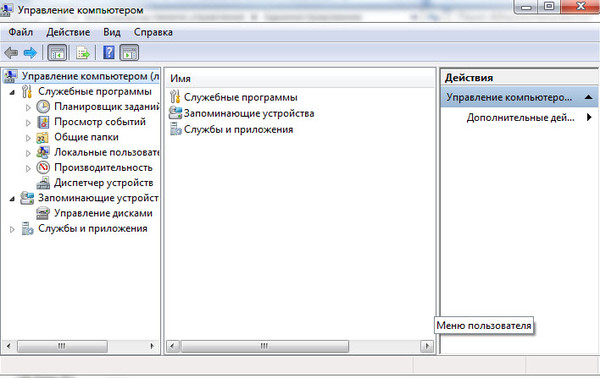The width and height of the screenshot is (600, 378).
Task: Select Управление дисками in the tree
Action: point(103,213)
